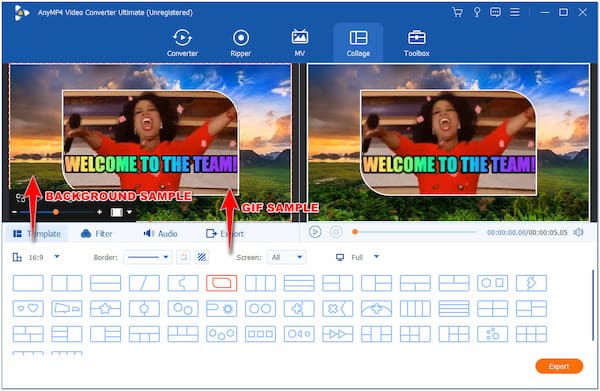Select the four vertical columns template
This screenshot has width=600, height=391.
415,308
